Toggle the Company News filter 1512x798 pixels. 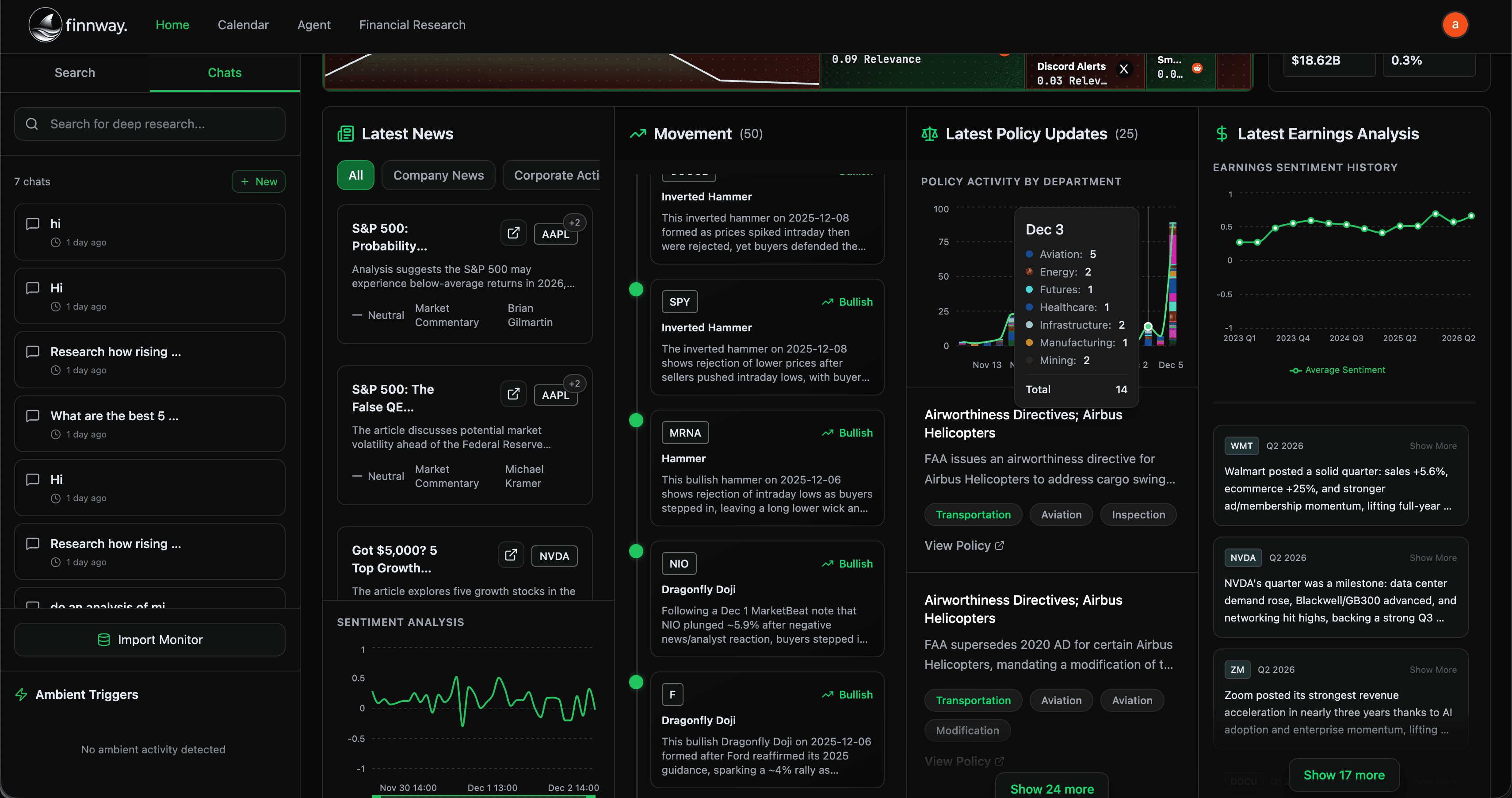point(438,175)
